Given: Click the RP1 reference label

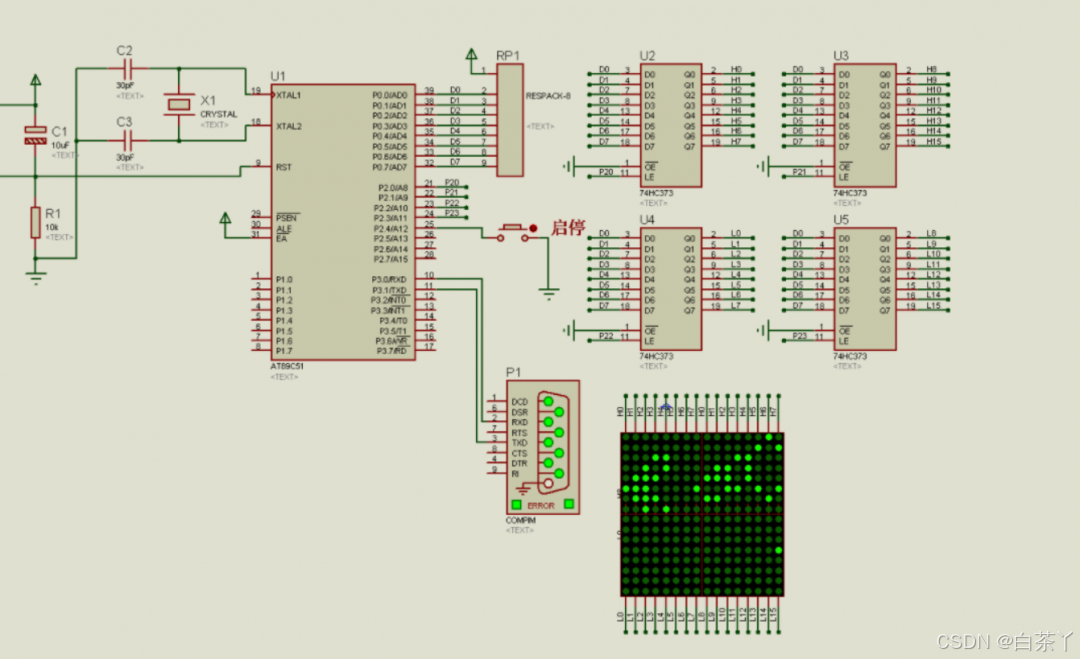Looking at the screenshot, I should pyautogui.click(x=508, y=55).
